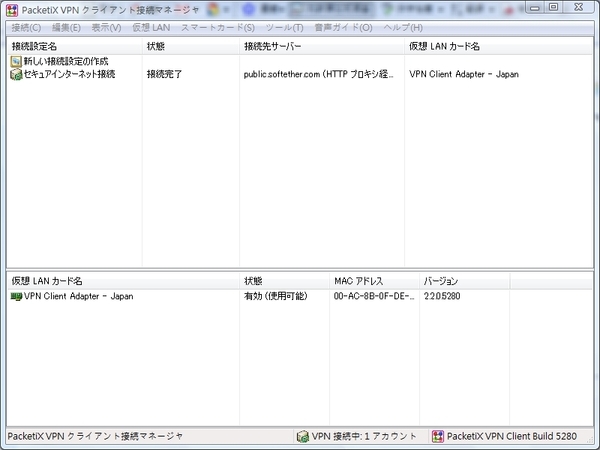Maximize the PacketiX VPN window
Image resolution: width=600 pixels, height=450 pixels.
coord(553,7)
